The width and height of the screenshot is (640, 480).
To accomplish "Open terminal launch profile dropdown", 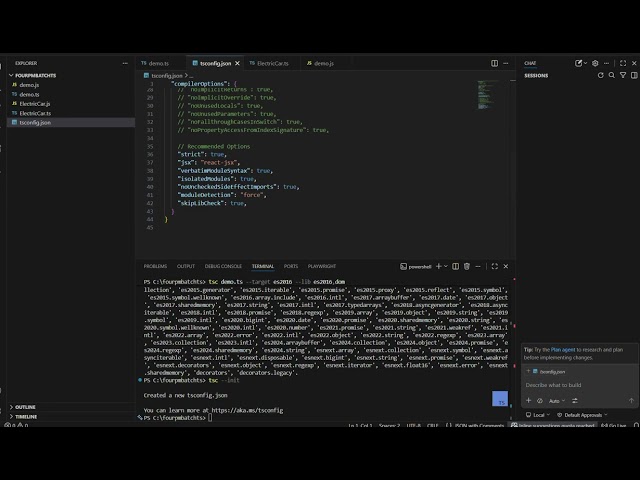I will point(446,266).
